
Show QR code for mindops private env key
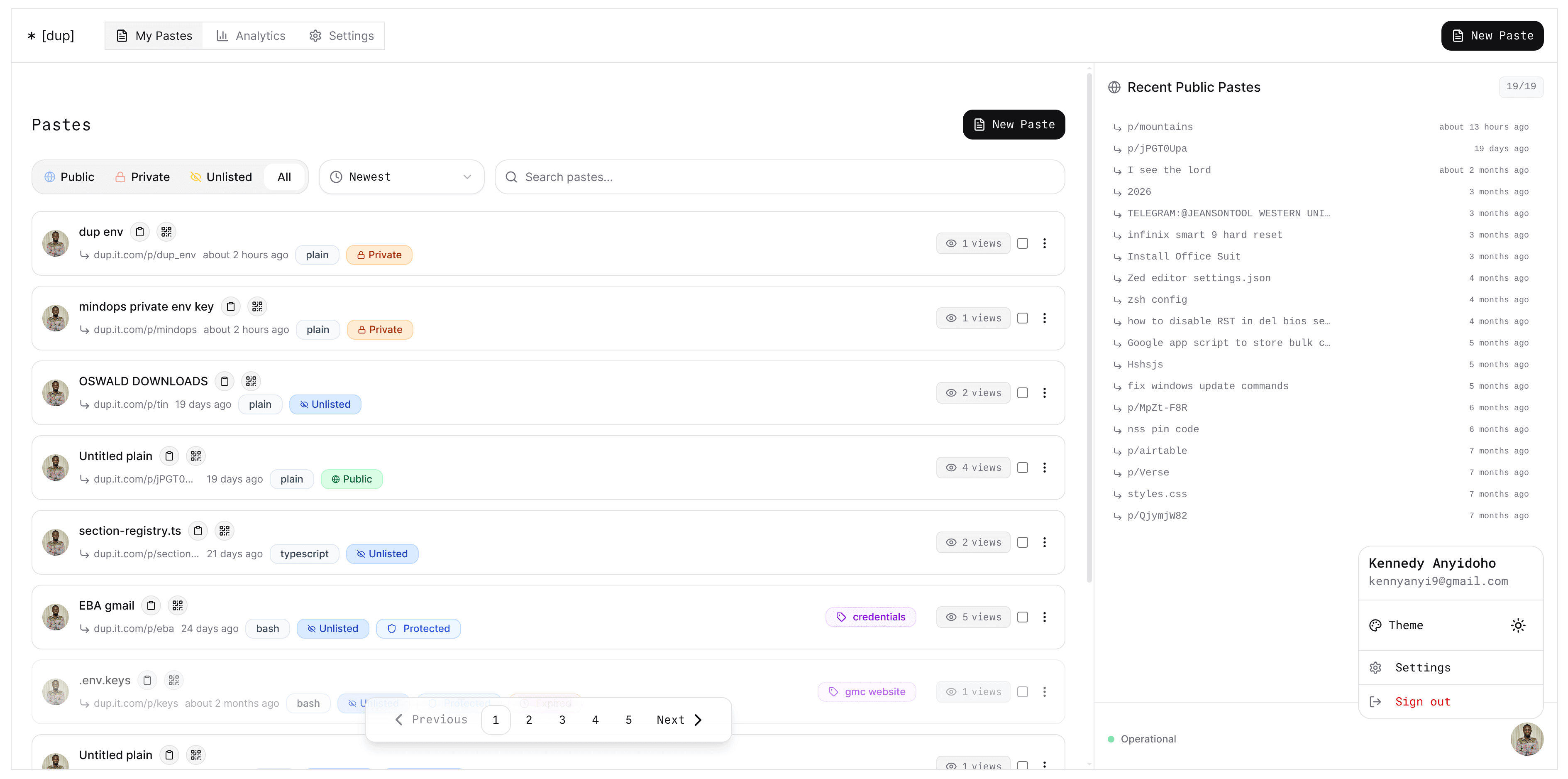pos(257,306)
